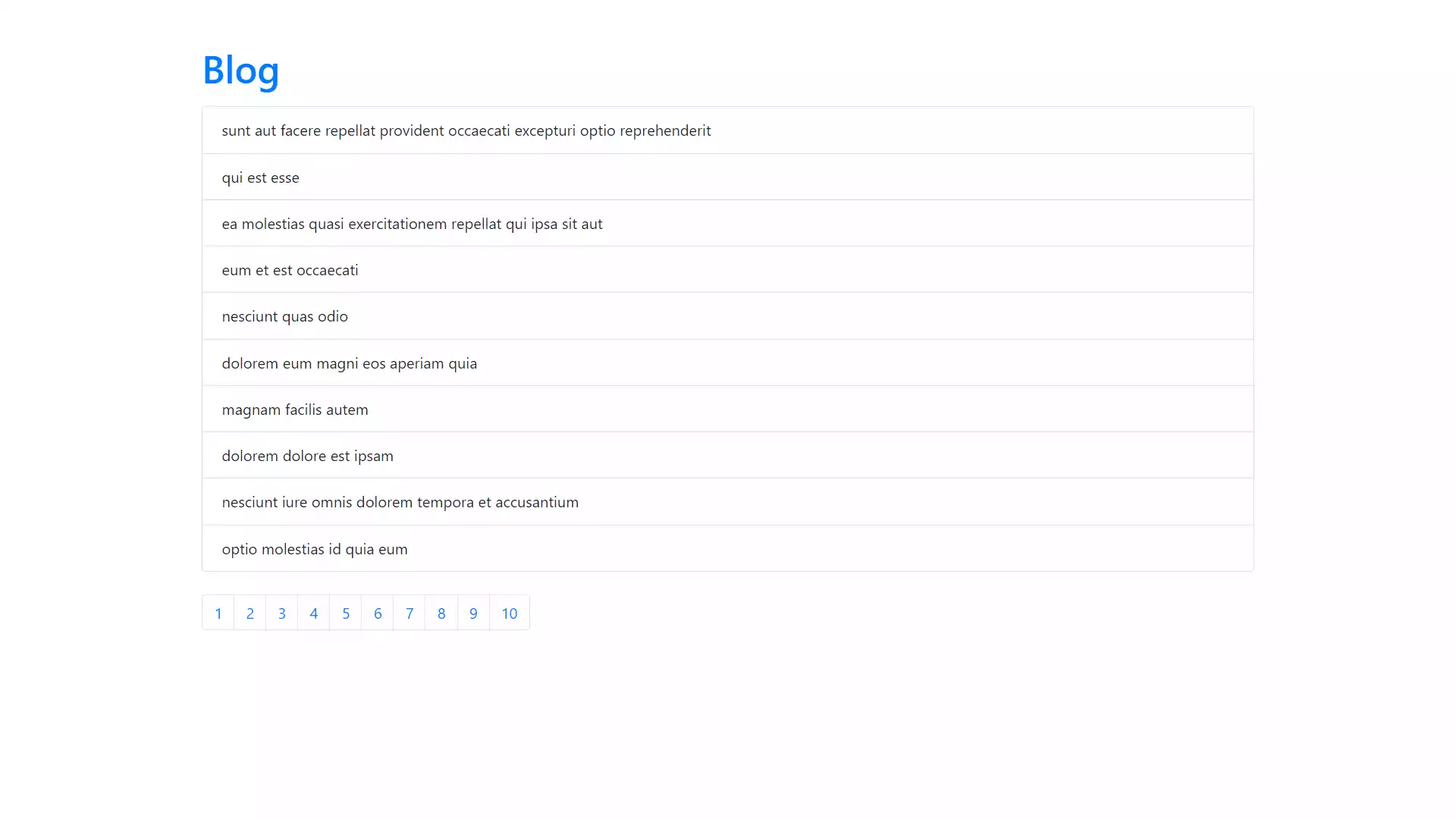The image size is (1456, 819).
Task: Open "dolorem eum magni eos aperiam quia"
Action: [350, 362]
